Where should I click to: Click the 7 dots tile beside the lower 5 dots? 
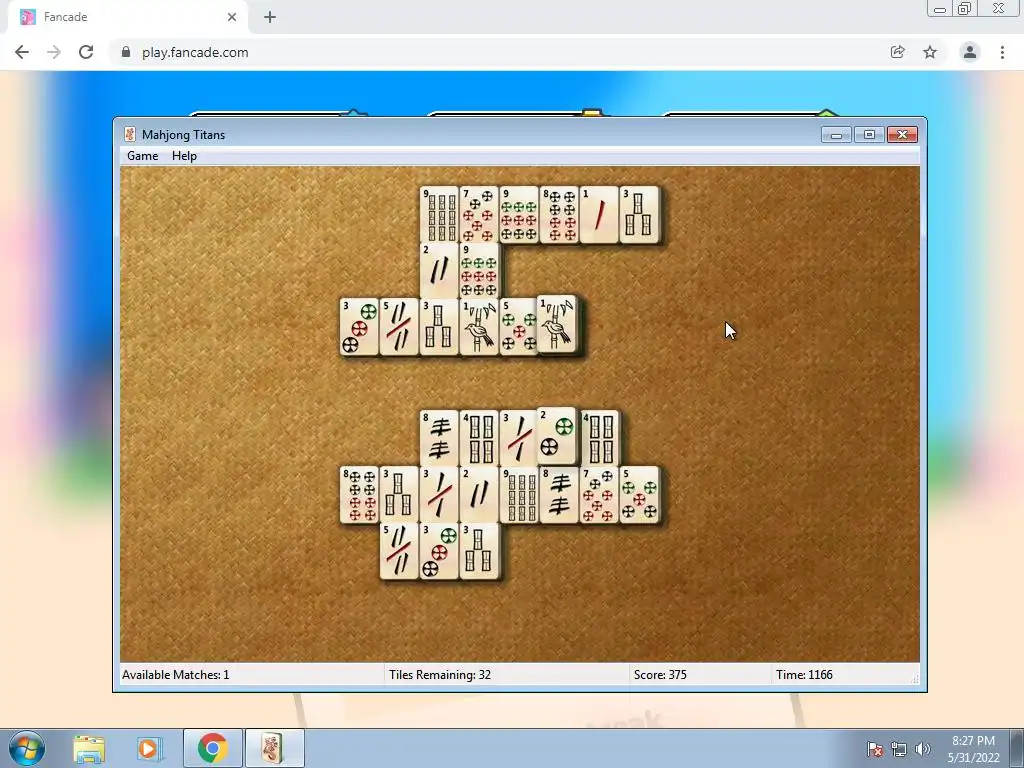pyautogui.click(x=599, y=494)
